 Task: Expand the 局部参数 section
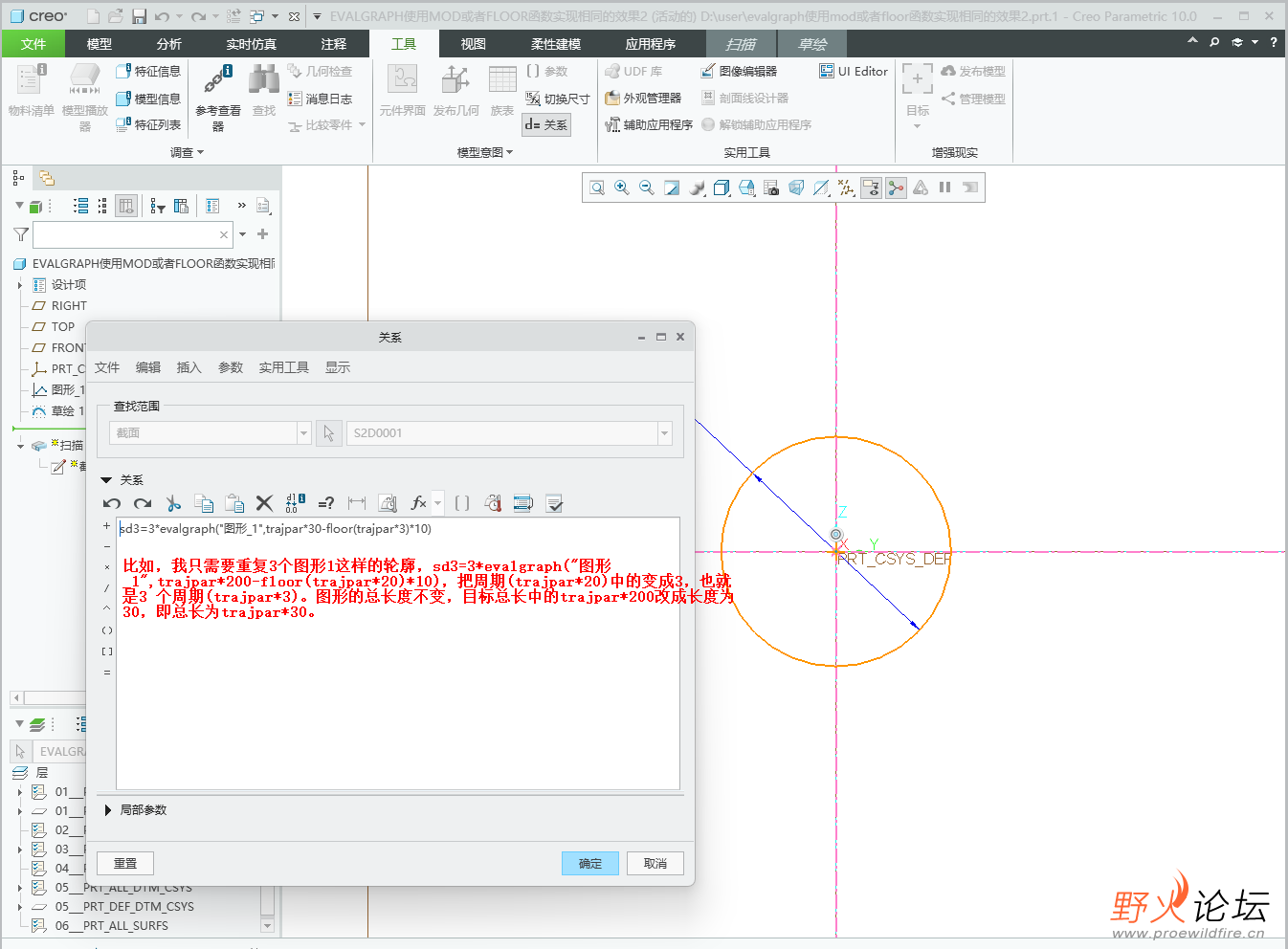108,810
